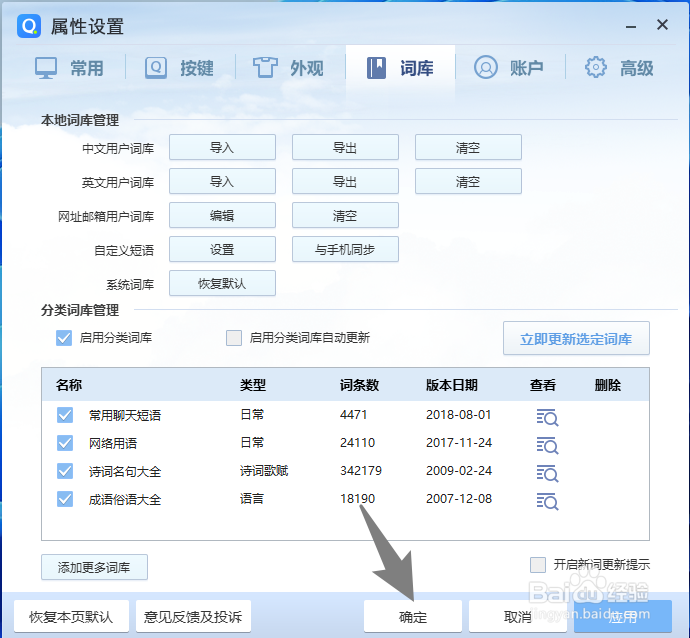
Task: Click the 删除 column header
Action: 607,385
